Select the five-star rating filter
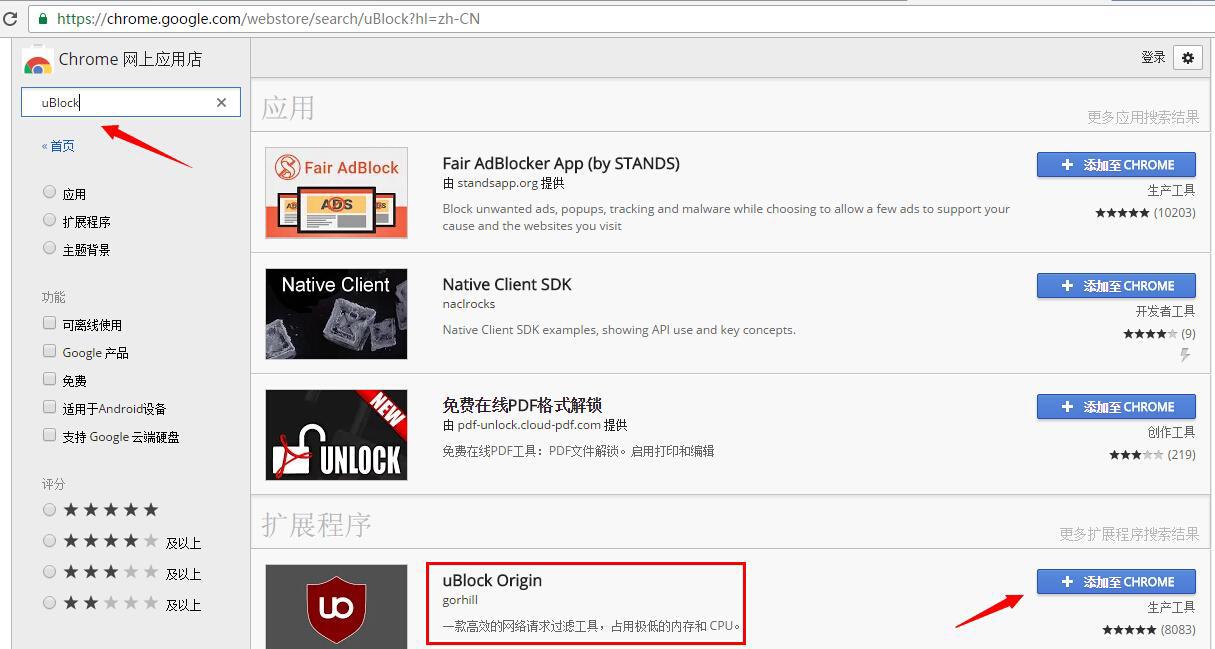This screenshot has height=649, width=1215. click(50, 510)
